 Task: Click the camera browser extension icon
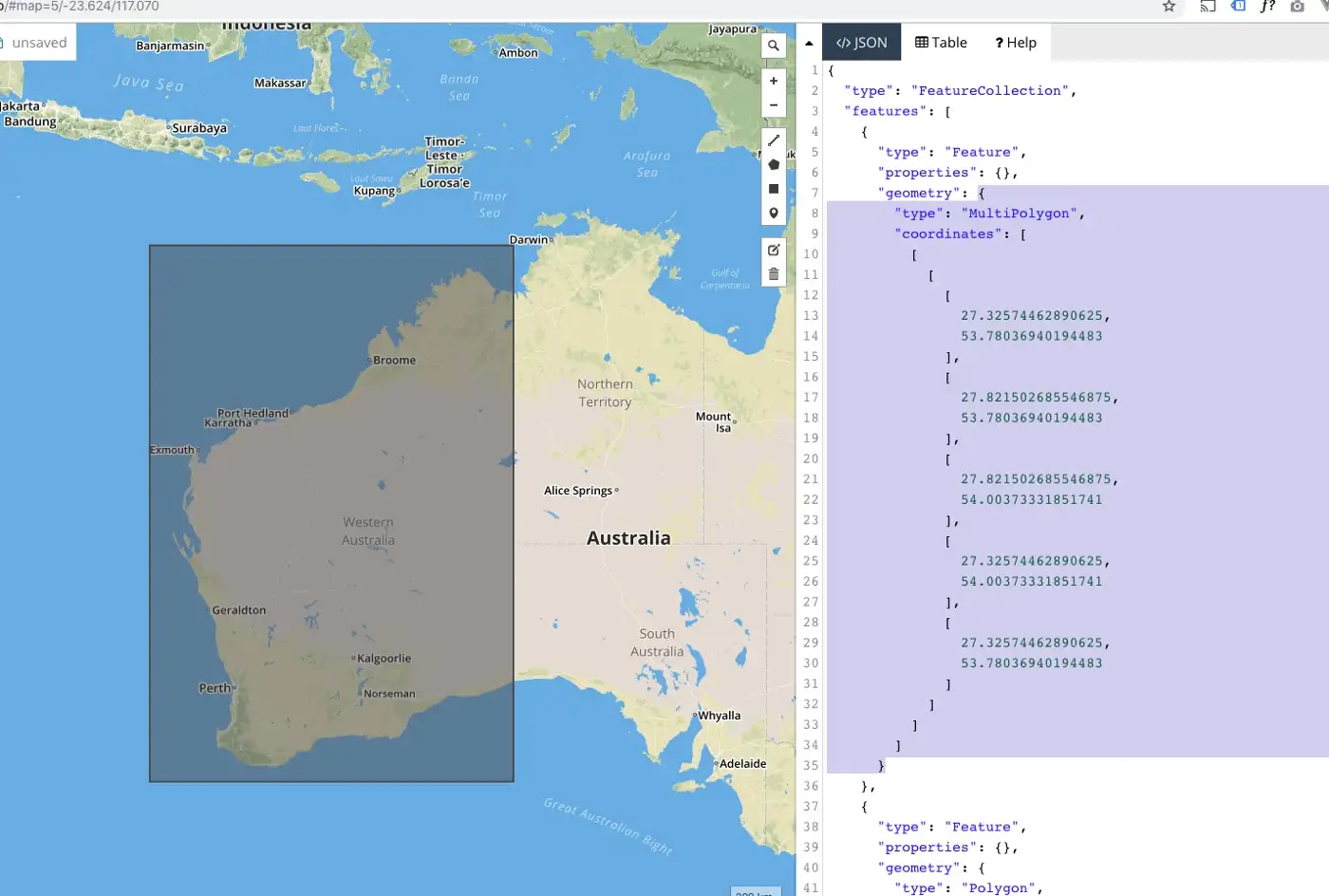[x=1297, y=7]
